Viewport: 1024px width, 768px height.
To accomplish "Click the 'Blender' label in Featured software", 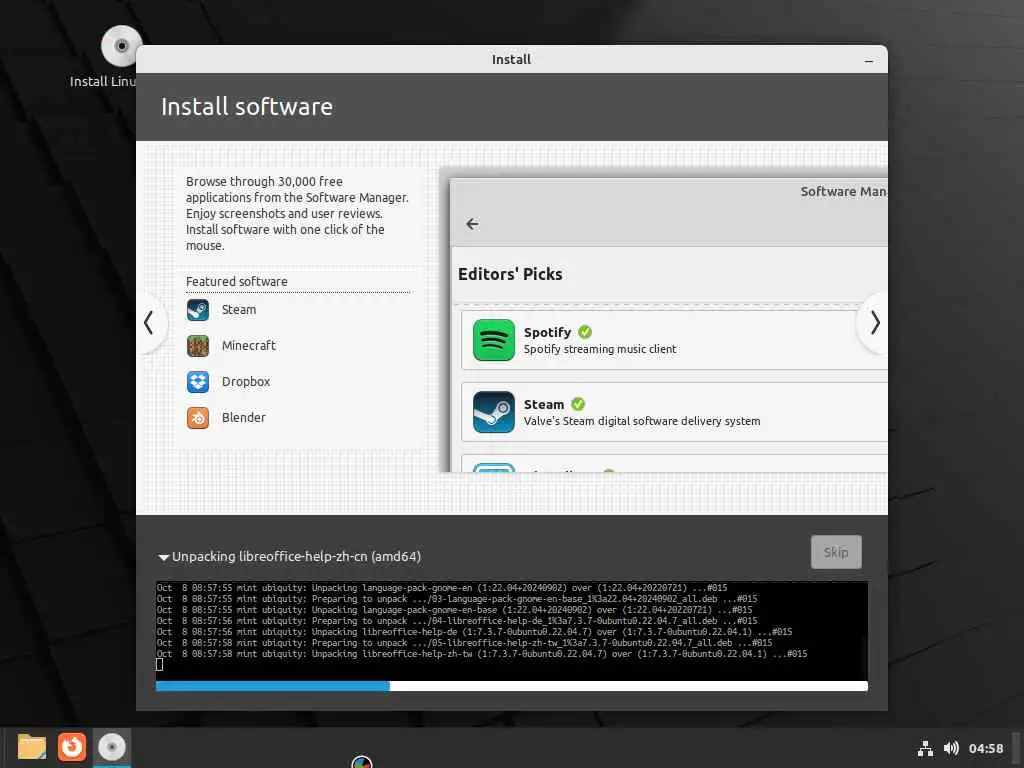I will (244, 417).
